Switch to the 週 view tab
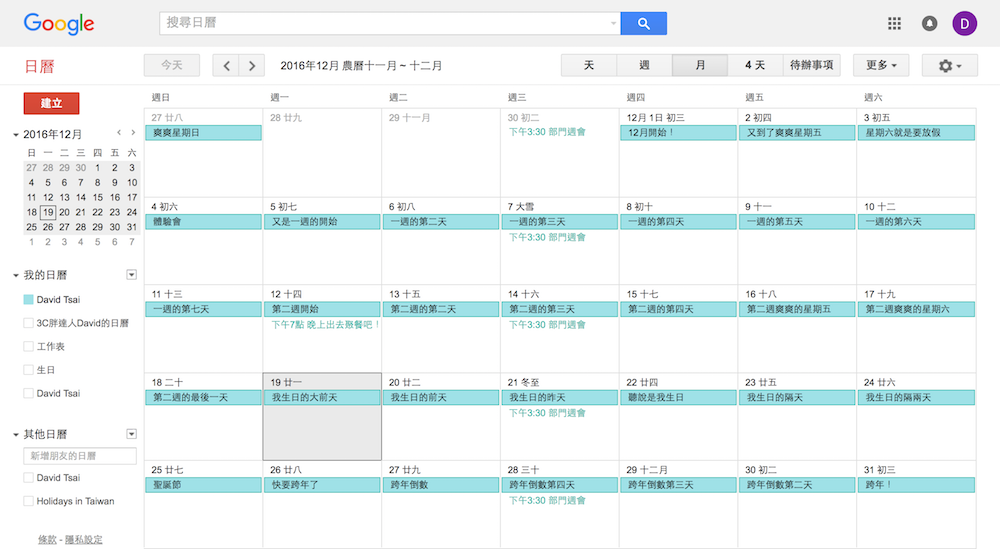 644,66
